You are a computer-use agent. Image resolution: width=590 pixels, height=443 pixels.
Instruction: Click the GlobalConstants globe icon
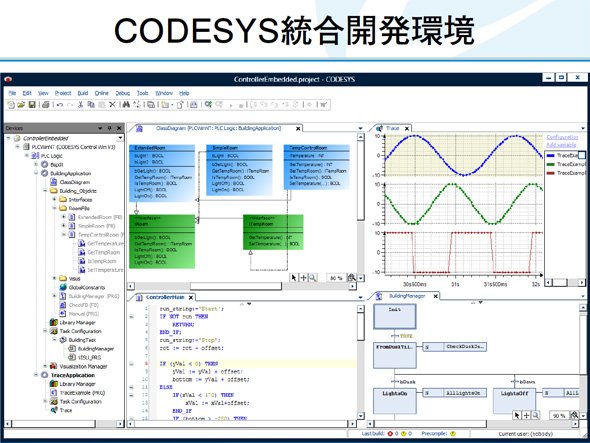coord(63,287)
